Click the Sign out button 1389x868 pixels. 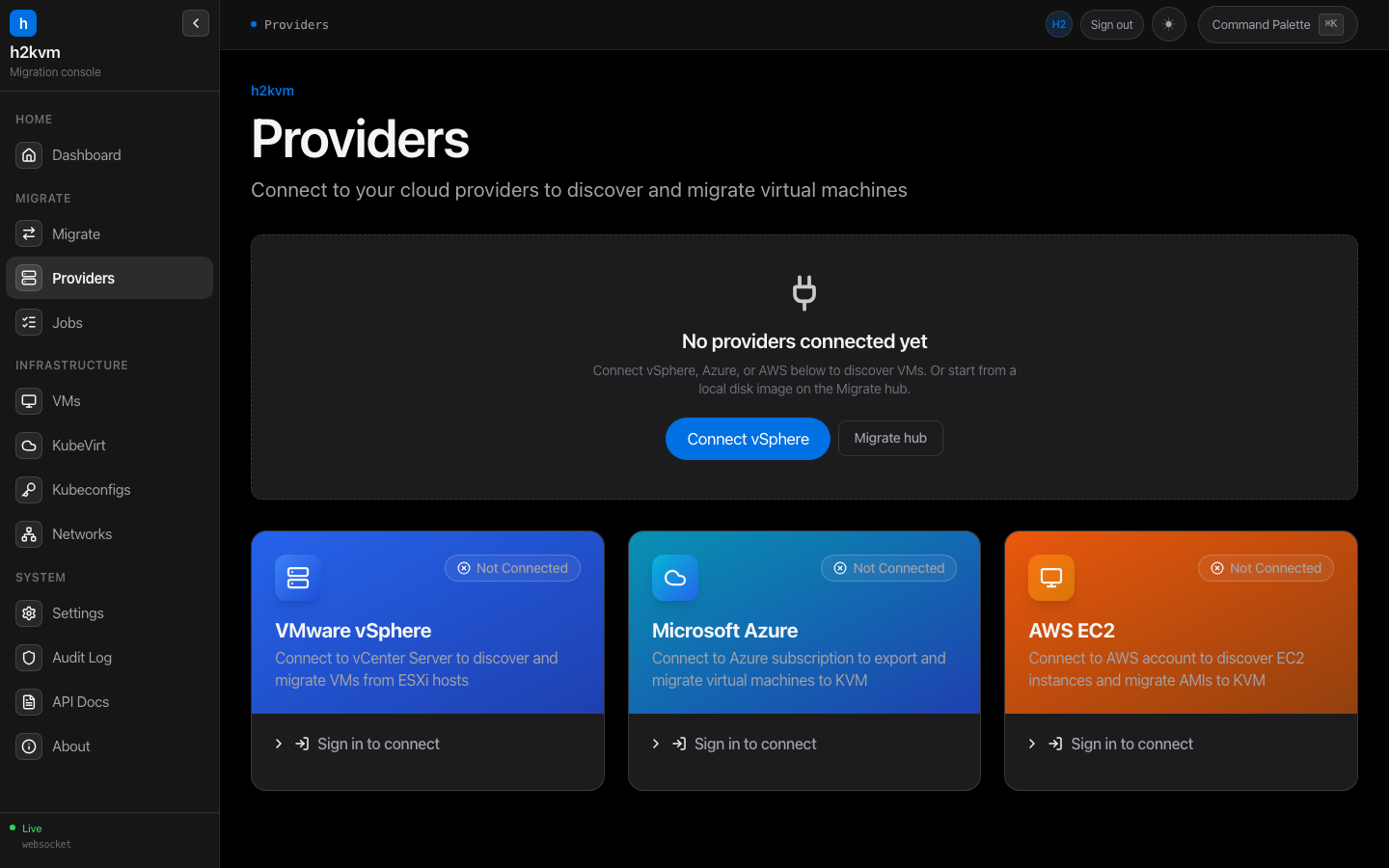[1112, 25]
